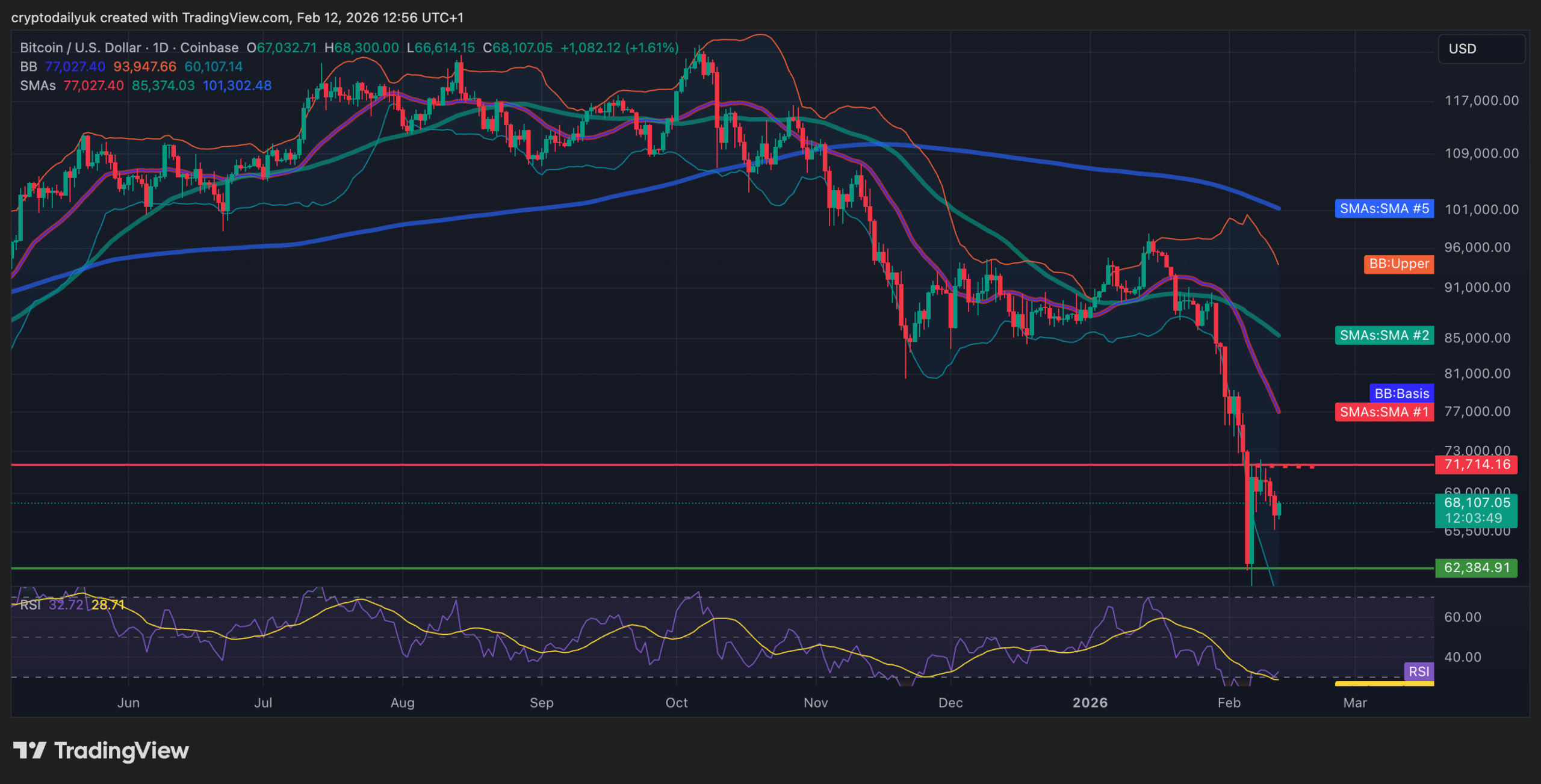Screen dimensions: 1541x784
Task: Click the Oct label on time axis
Action: [676, 703]
